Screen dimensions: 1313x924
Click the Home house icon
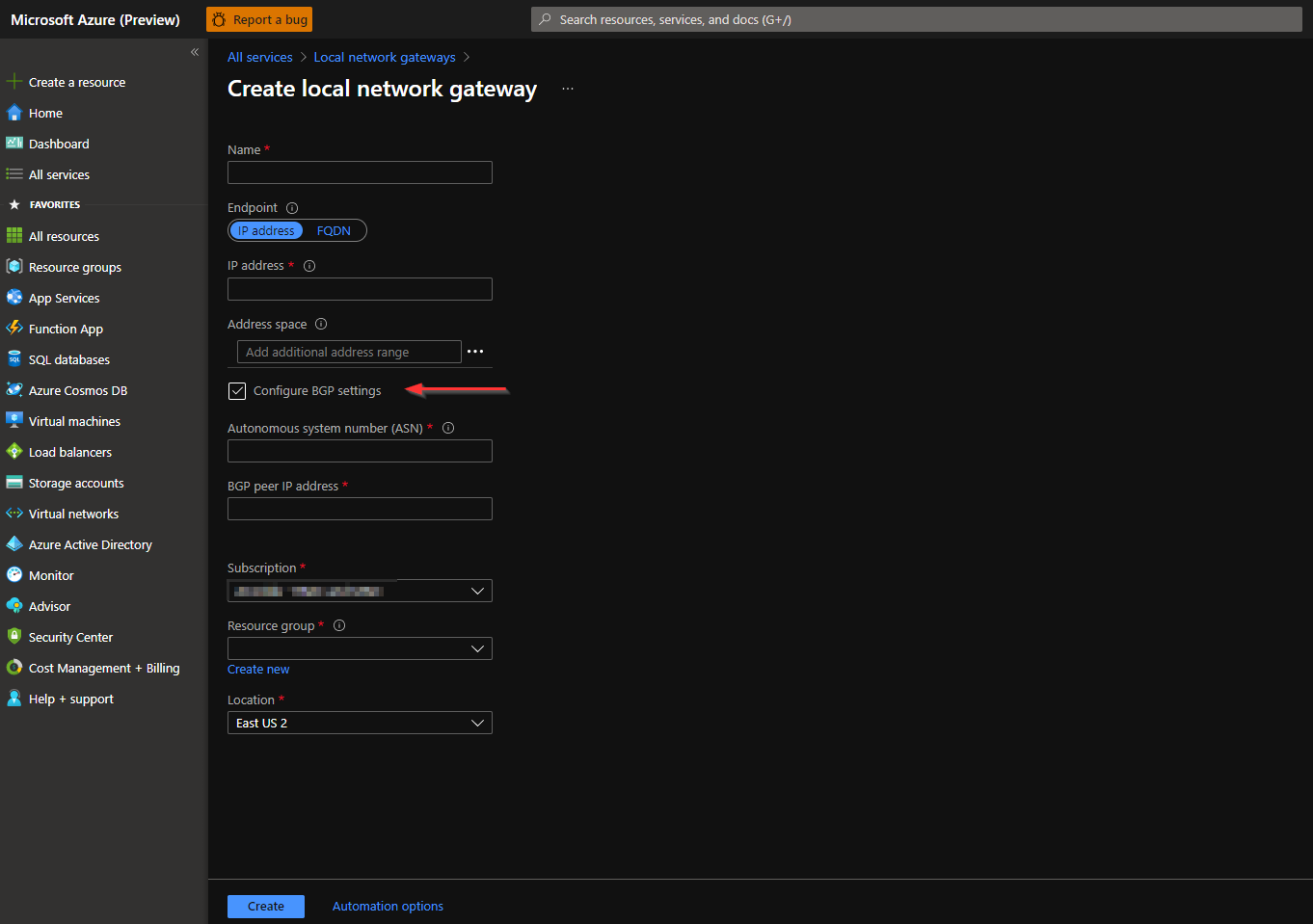click(14, 113)
